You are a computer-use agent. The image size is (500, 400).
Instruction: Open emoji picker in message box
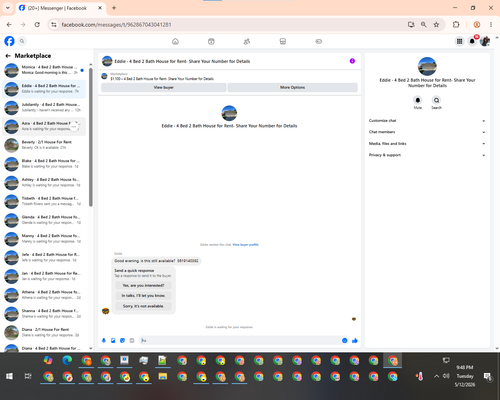coord(345,340)
